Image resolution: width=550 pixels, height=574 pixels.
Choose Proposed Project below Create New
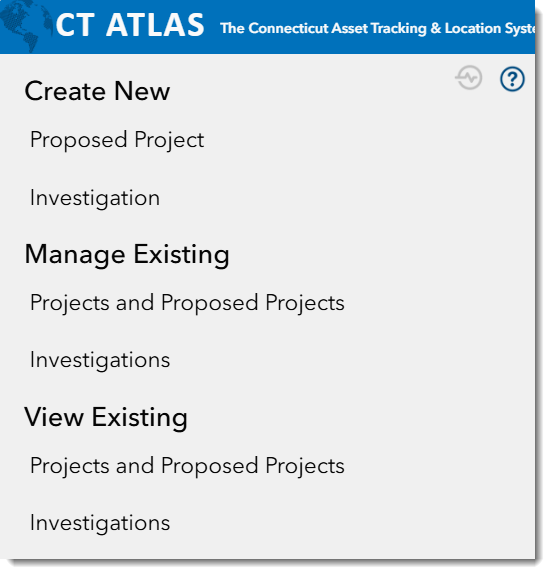point(117,140)
